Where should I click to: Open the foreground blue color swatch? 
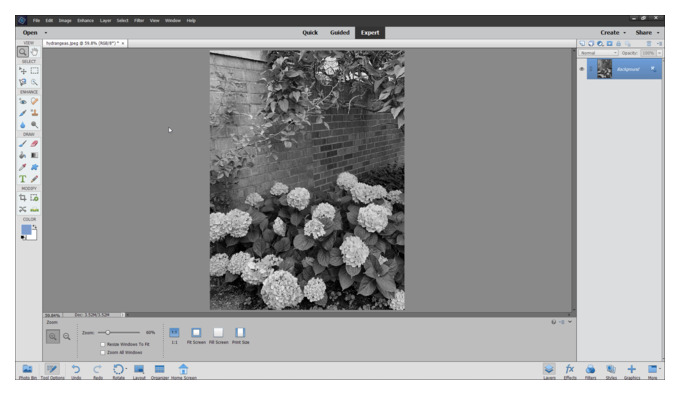(x=26, y=229)
